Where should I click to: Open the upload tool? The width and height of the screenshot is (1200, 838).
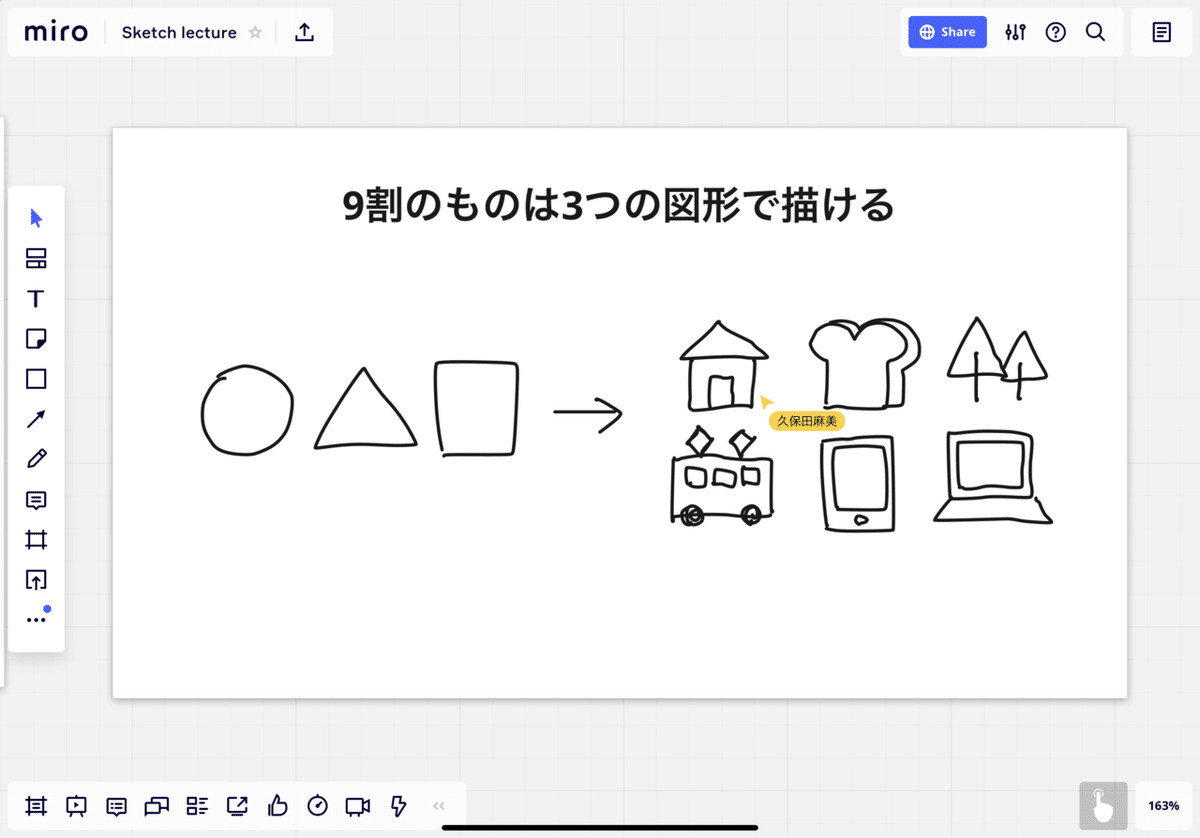35,578
